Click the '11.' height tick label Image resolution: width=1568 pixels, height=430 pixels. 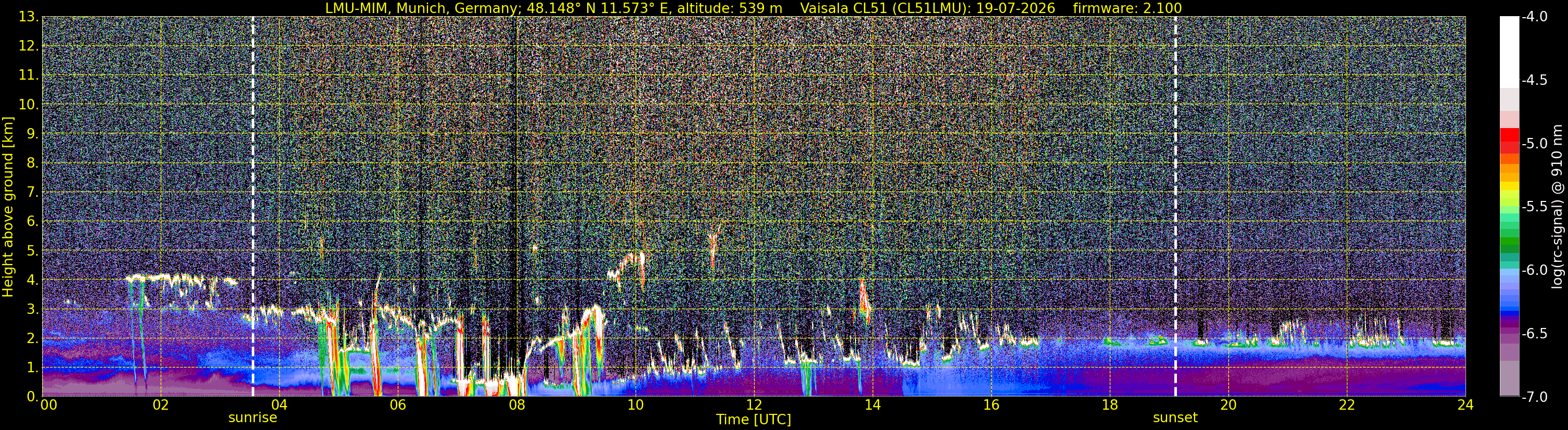29,75
